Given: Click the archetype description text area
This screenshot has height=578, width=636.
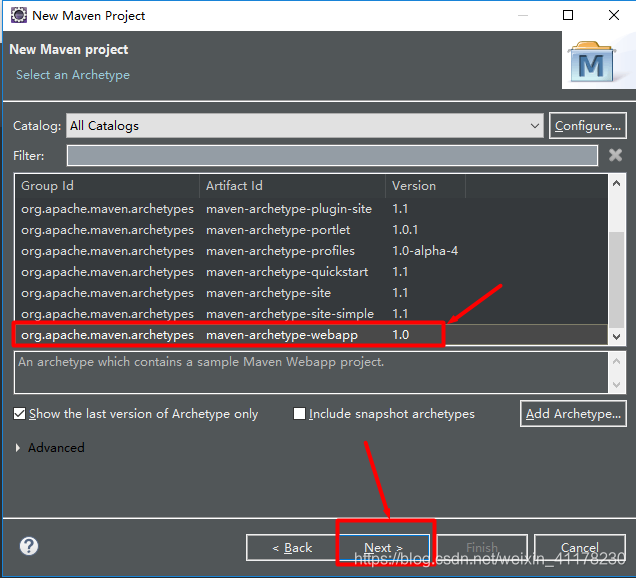Looking at the screenshot, I should (312, 372).
